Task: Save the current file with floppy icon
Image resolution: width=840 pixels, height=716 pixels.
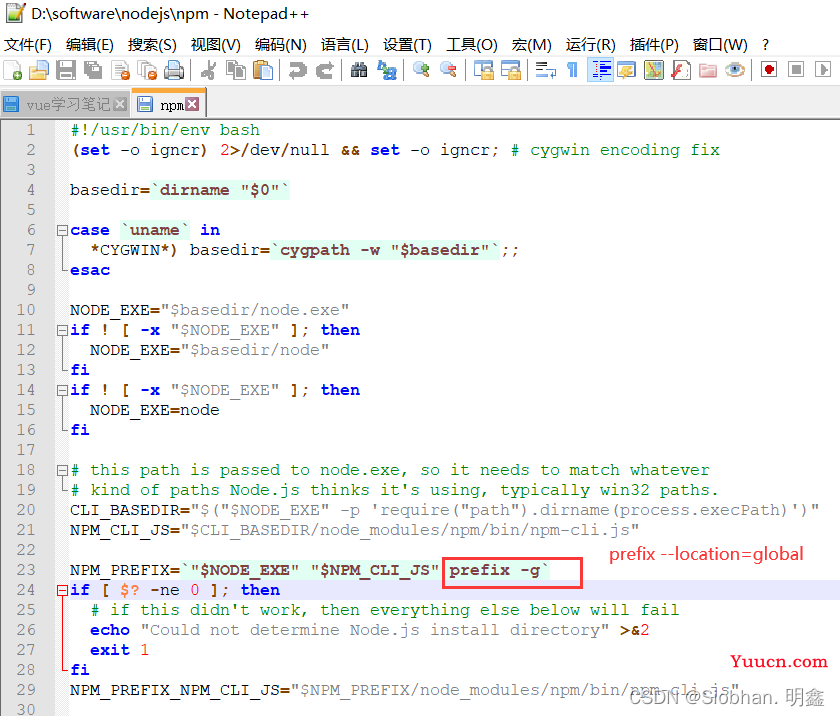Action: coord(66,70)
